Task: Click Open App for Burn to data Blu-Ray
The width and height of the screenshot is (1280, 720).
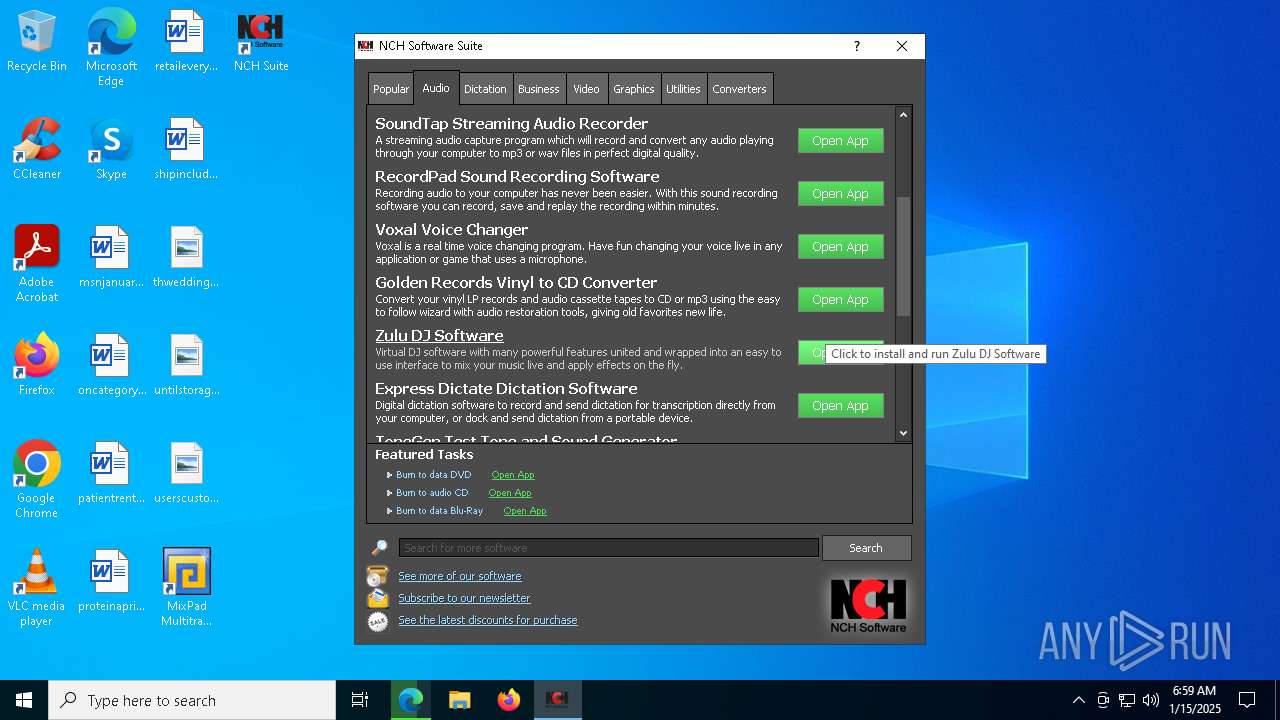Action: point(525,511)
